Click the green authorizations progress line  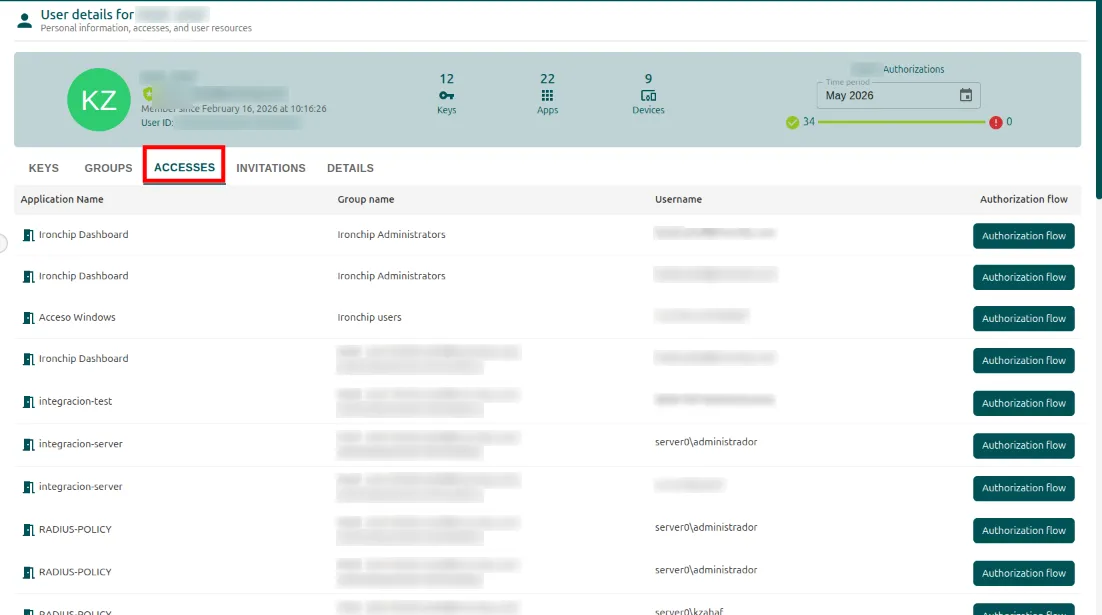[901, 122]
